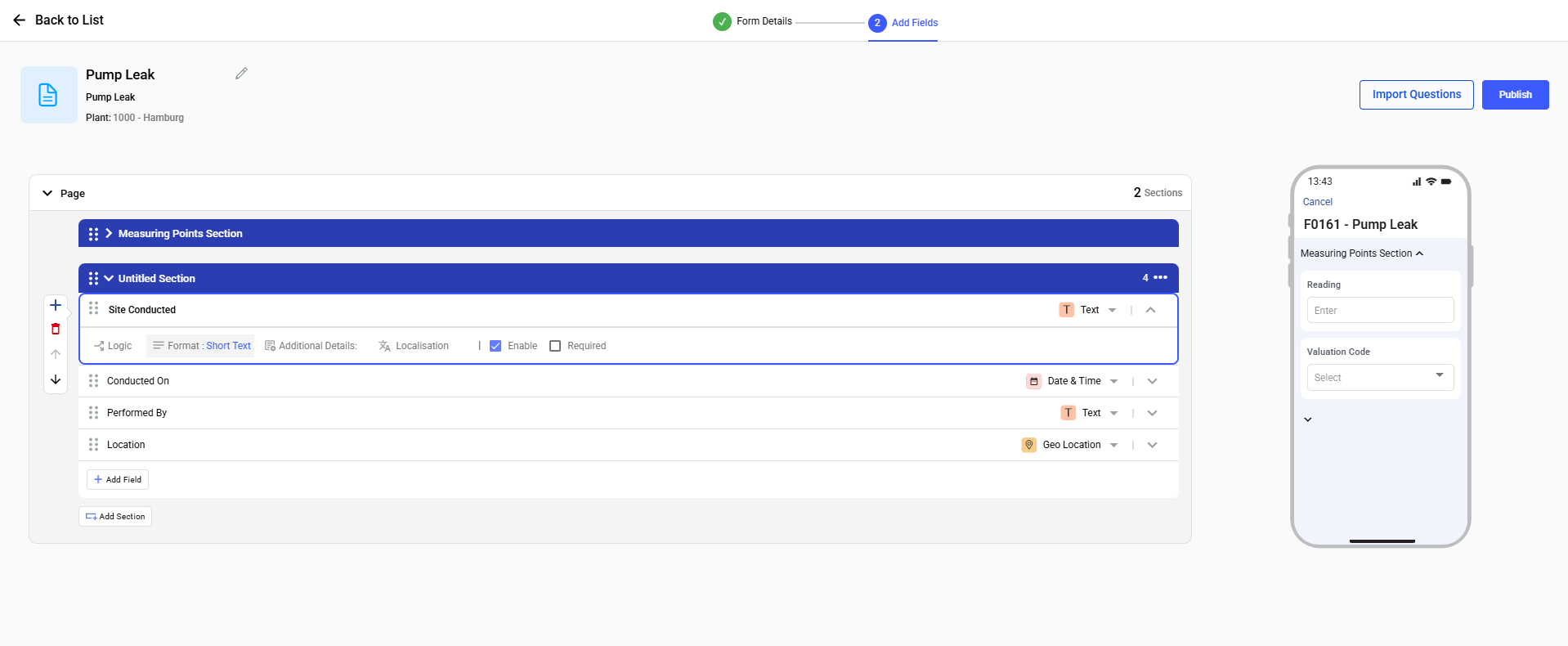Image resolution: width=1568 pixels, height=646 pixels.
Task: Expand the Measuring Points Section
Action: click(x=109, y=233)
